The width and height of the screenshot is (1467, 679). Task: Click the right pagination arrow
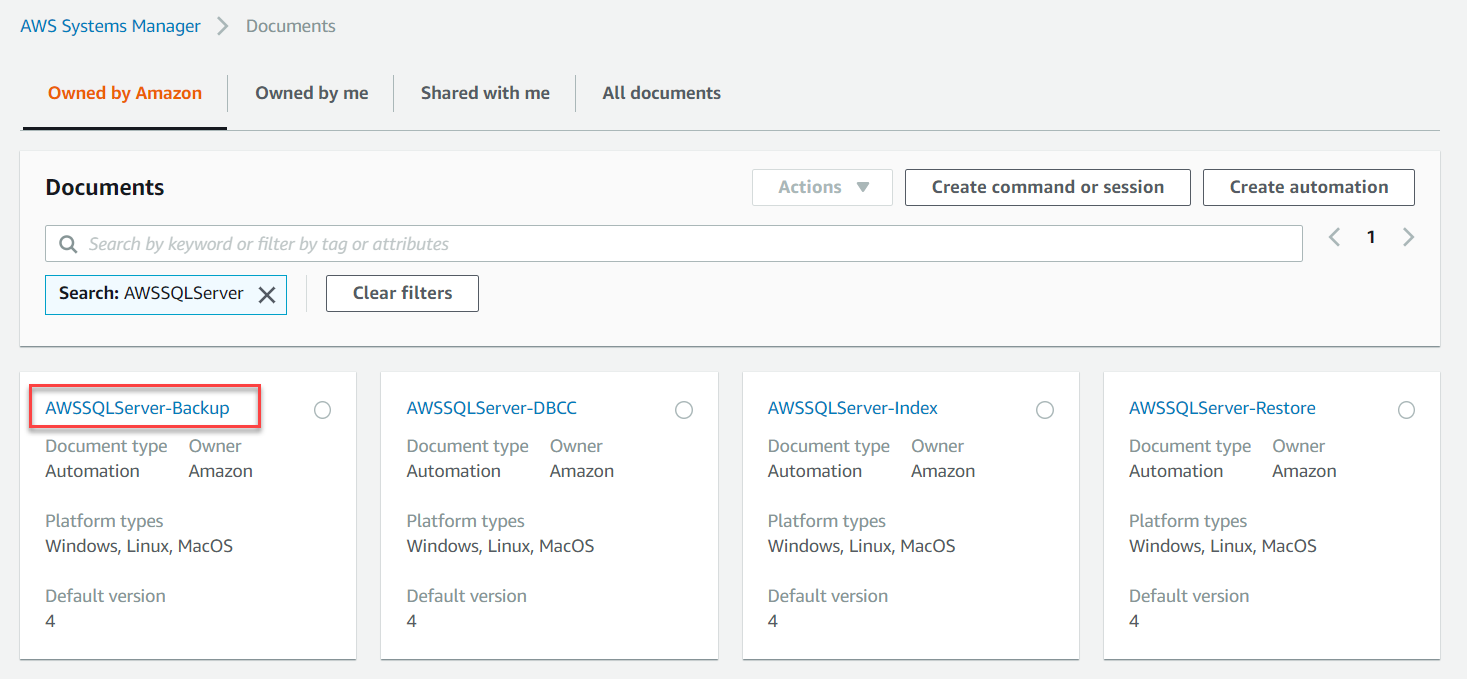(1408, 237)
